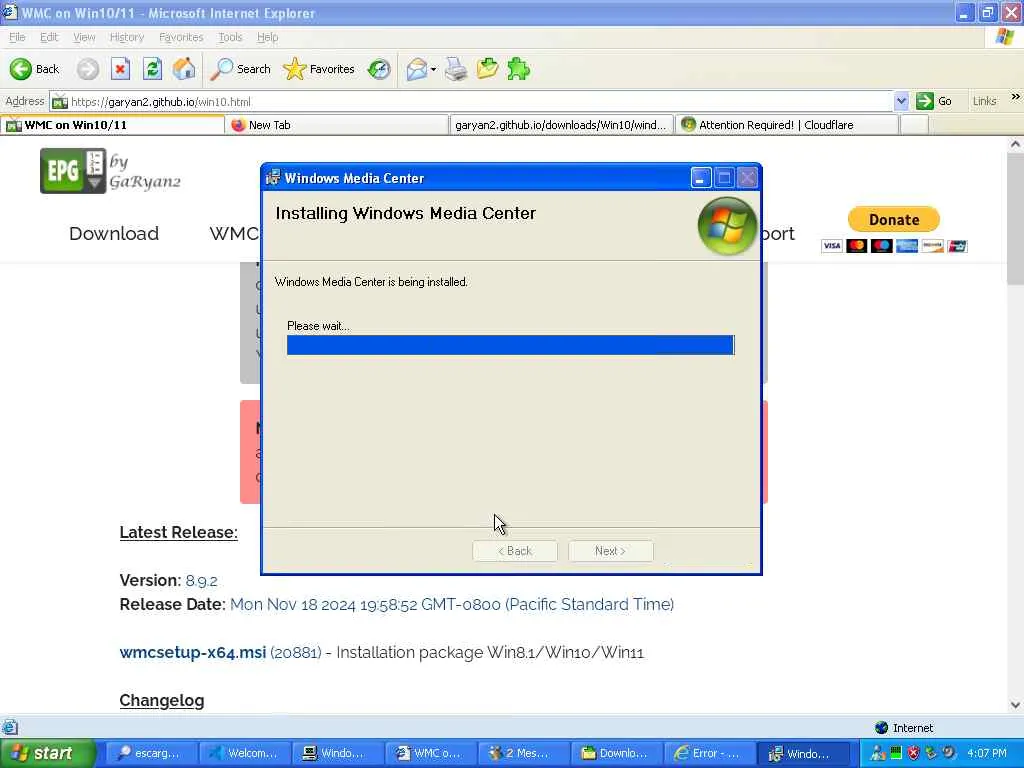Switch to the Welcom taskbar item

(x=244, y=753)
